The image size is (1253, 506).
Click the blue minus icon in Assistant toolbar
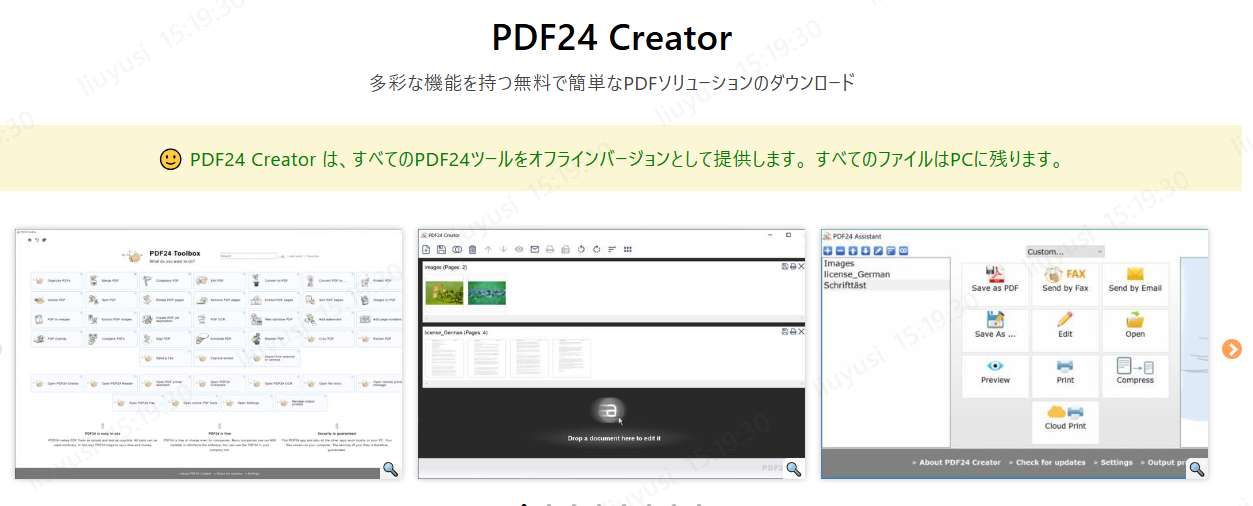[840, 251]
